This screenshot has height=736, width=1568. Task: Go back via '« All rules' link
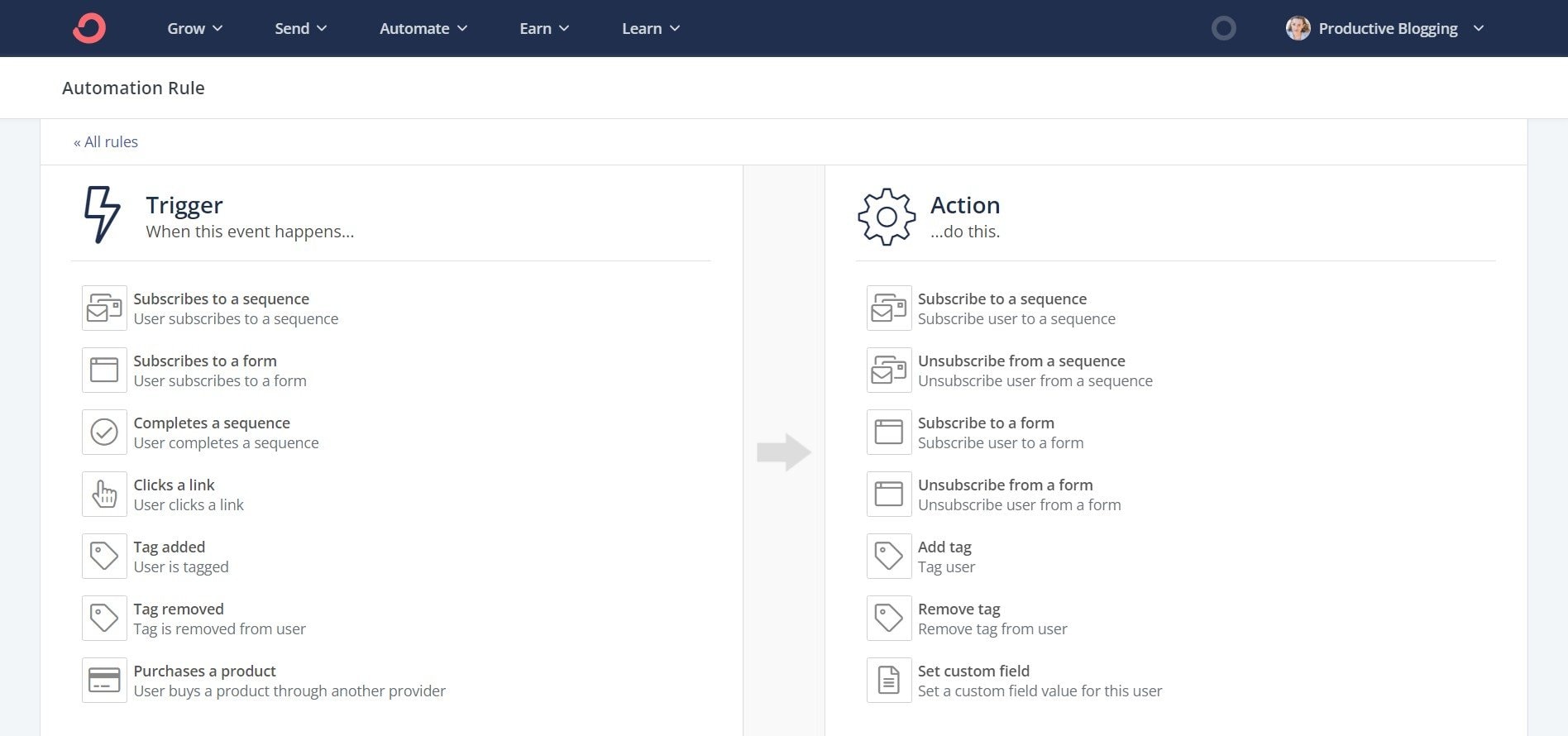coord(106,141)
